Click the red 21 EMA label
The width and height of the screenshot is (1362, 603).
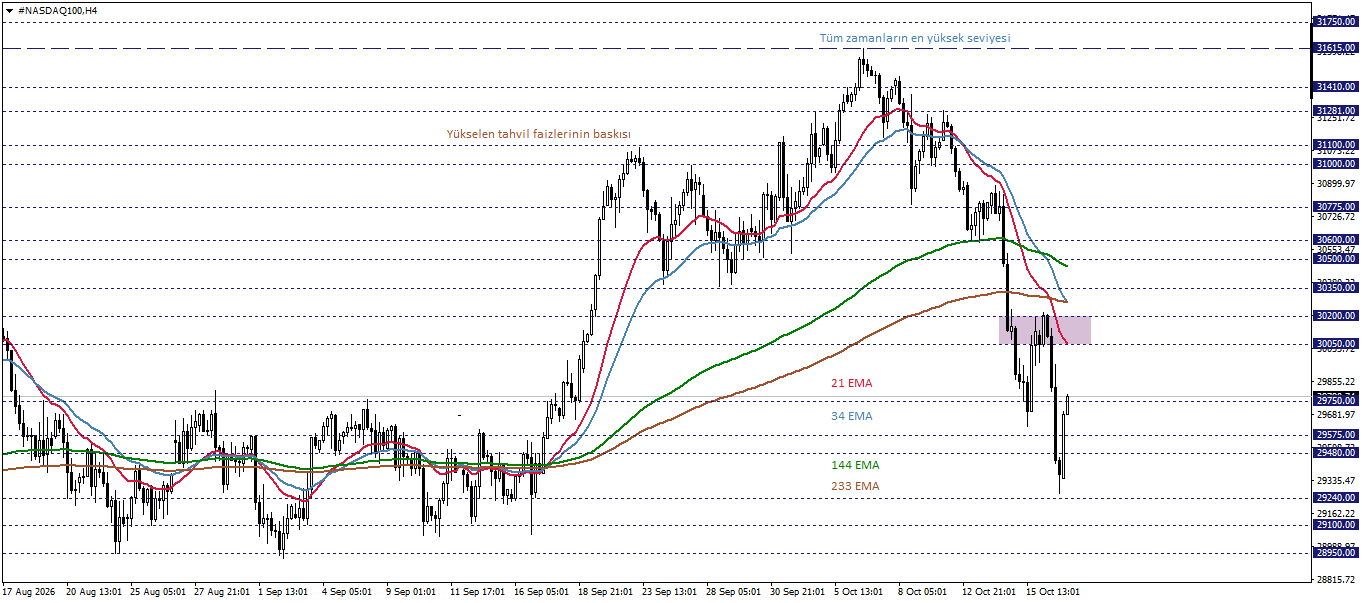852,383
